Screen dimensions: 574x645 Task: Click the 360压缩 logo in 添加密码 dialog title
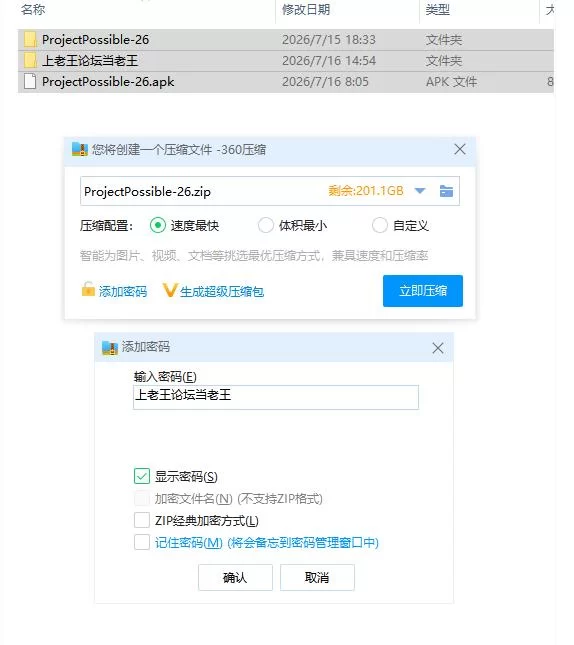click(110, 348)
